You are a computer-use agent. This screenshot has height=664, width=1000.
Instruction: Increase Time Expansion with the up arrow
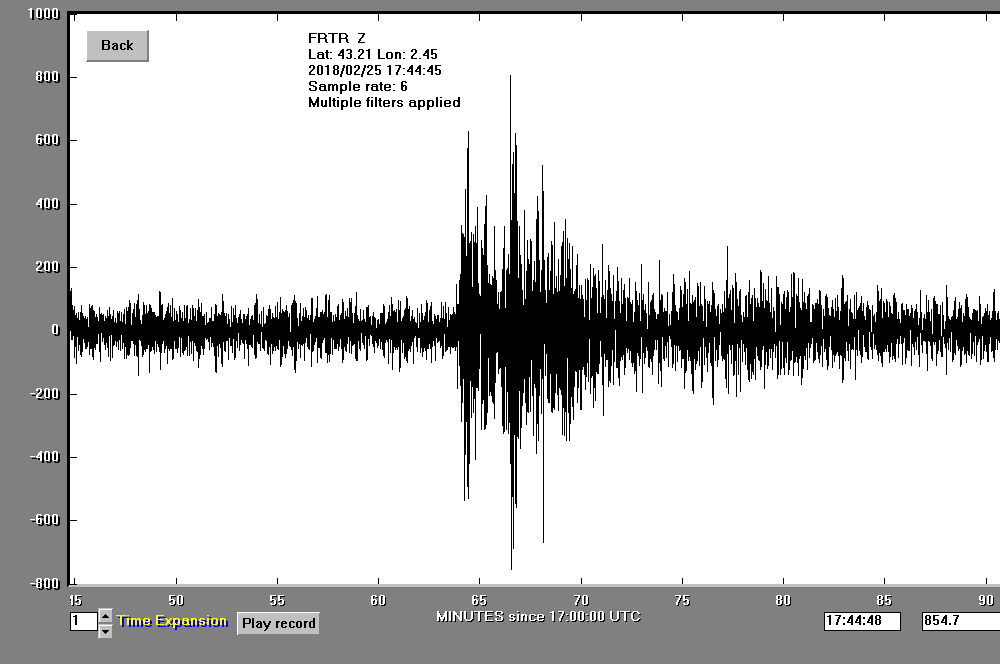(105, 616)
